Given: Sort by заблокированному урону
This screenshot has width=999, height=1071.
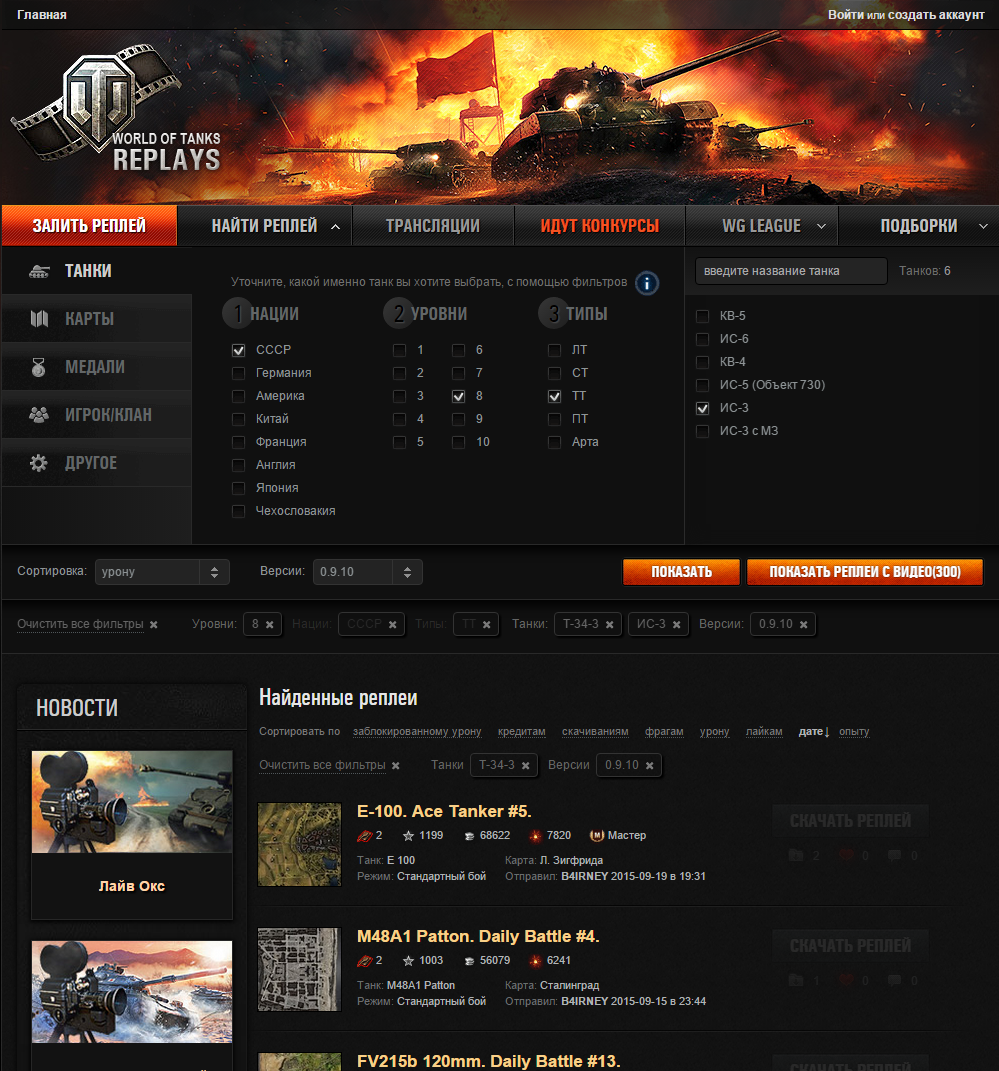Looking at the screenshot, I should [417, 732].
